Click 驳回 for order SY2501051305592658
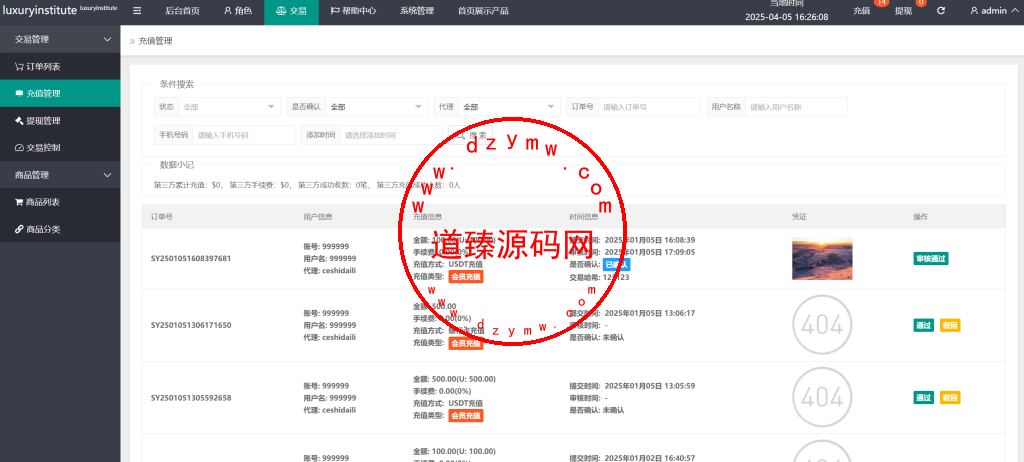Viewport: 1024px width, 462px height. point(950,397)
